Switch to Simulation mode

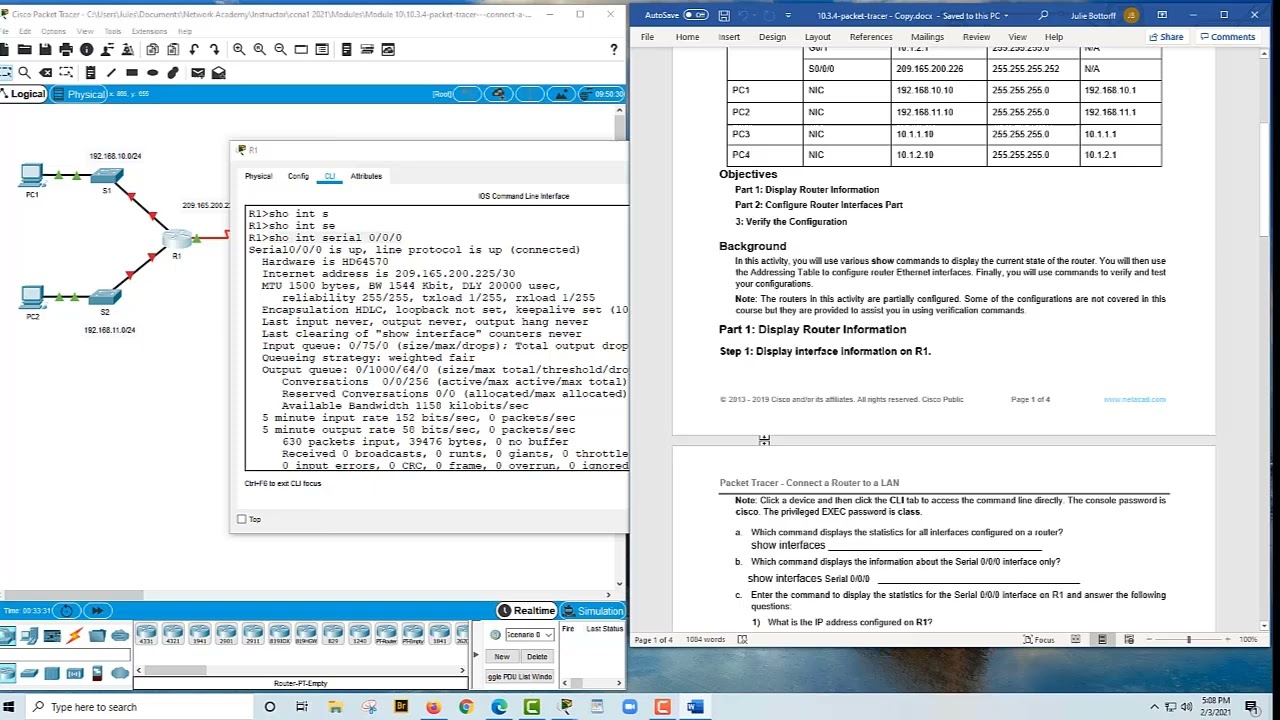[x=593, y=610]
